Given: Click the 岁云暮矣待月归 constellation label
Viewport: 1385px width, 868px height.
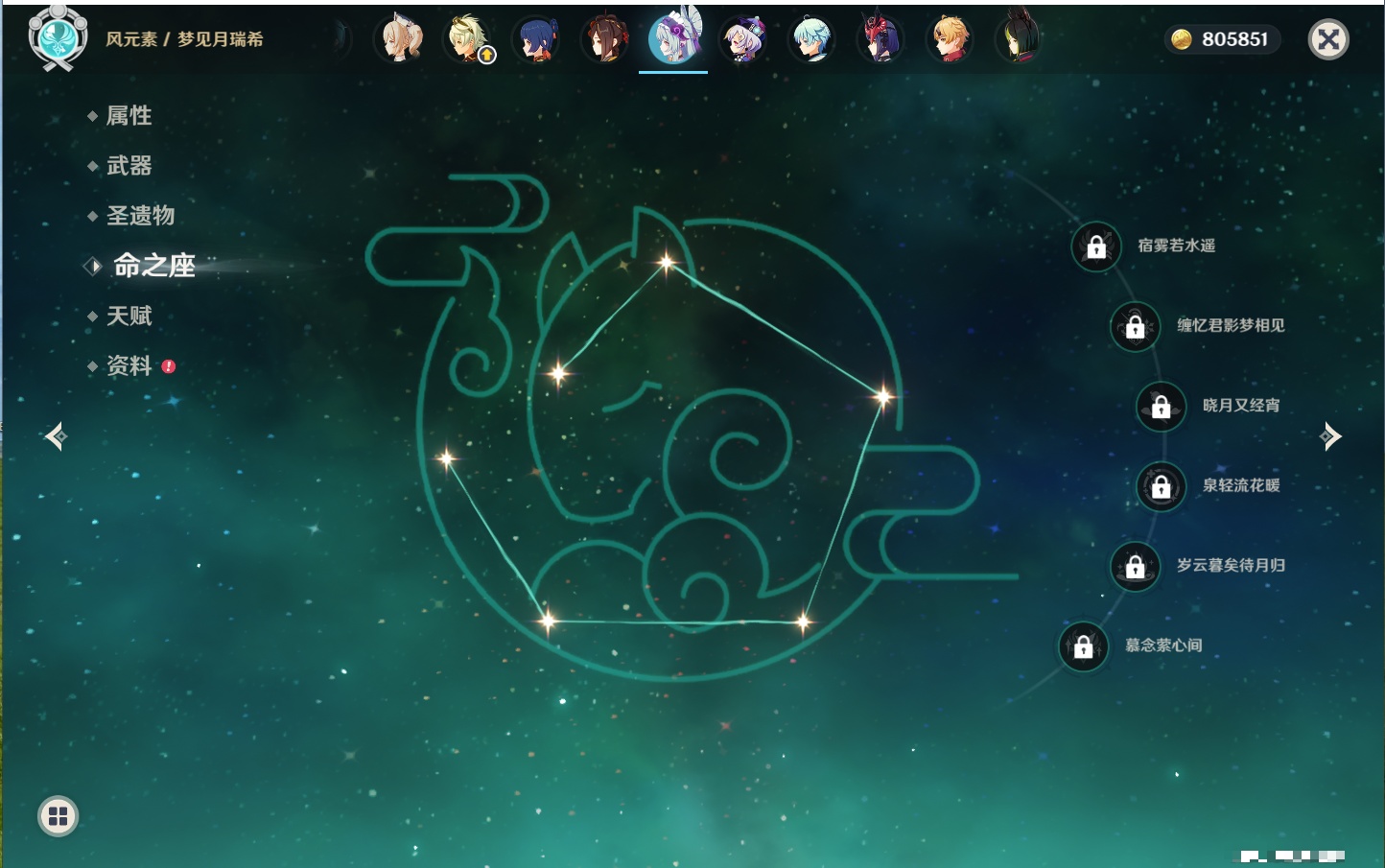Looking at the screenshot, I should pyautogui.click(x=1232, y=565).
